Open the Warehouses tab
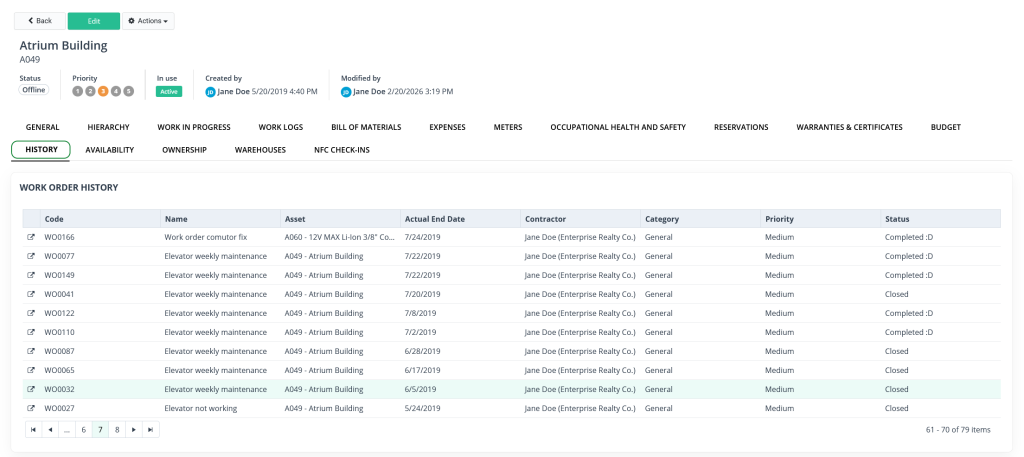1024x457 pixels. click(x=261, y=150)
